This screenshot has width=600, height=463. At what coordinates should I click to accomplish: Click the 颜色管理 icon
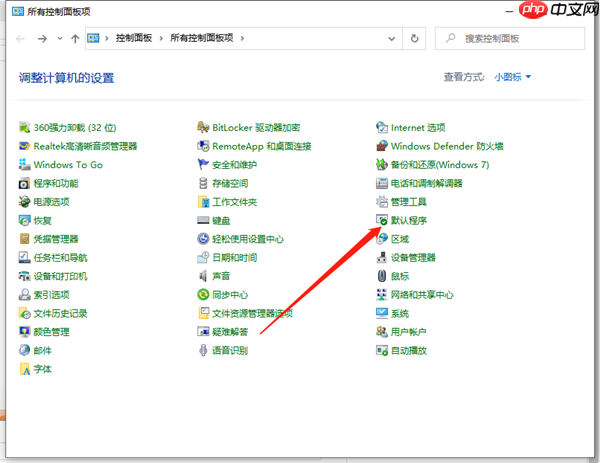(24, 332)
